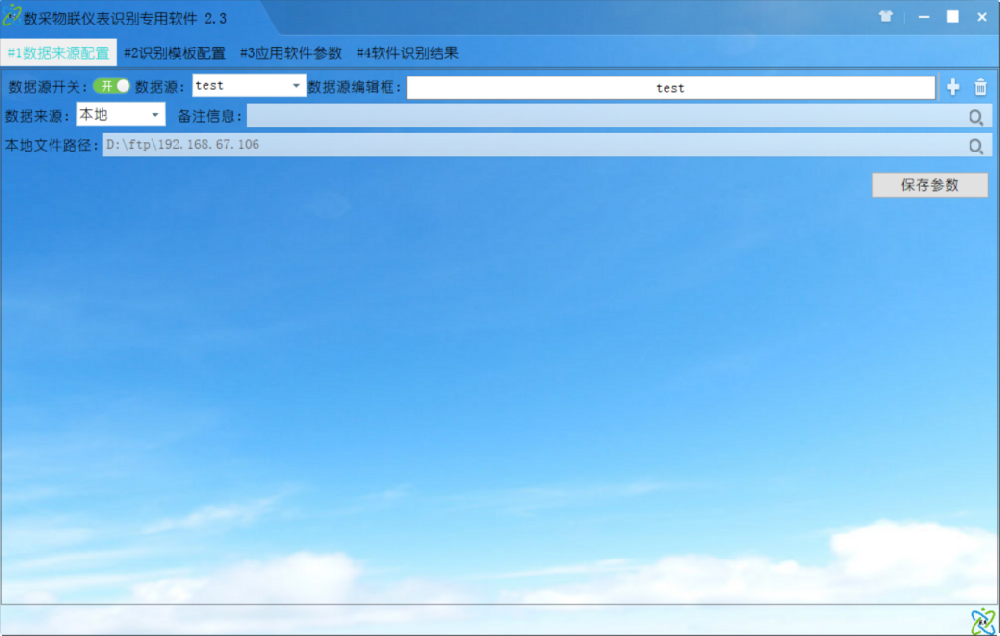Go to the #4软件识别结果 tab

[407, 53]
